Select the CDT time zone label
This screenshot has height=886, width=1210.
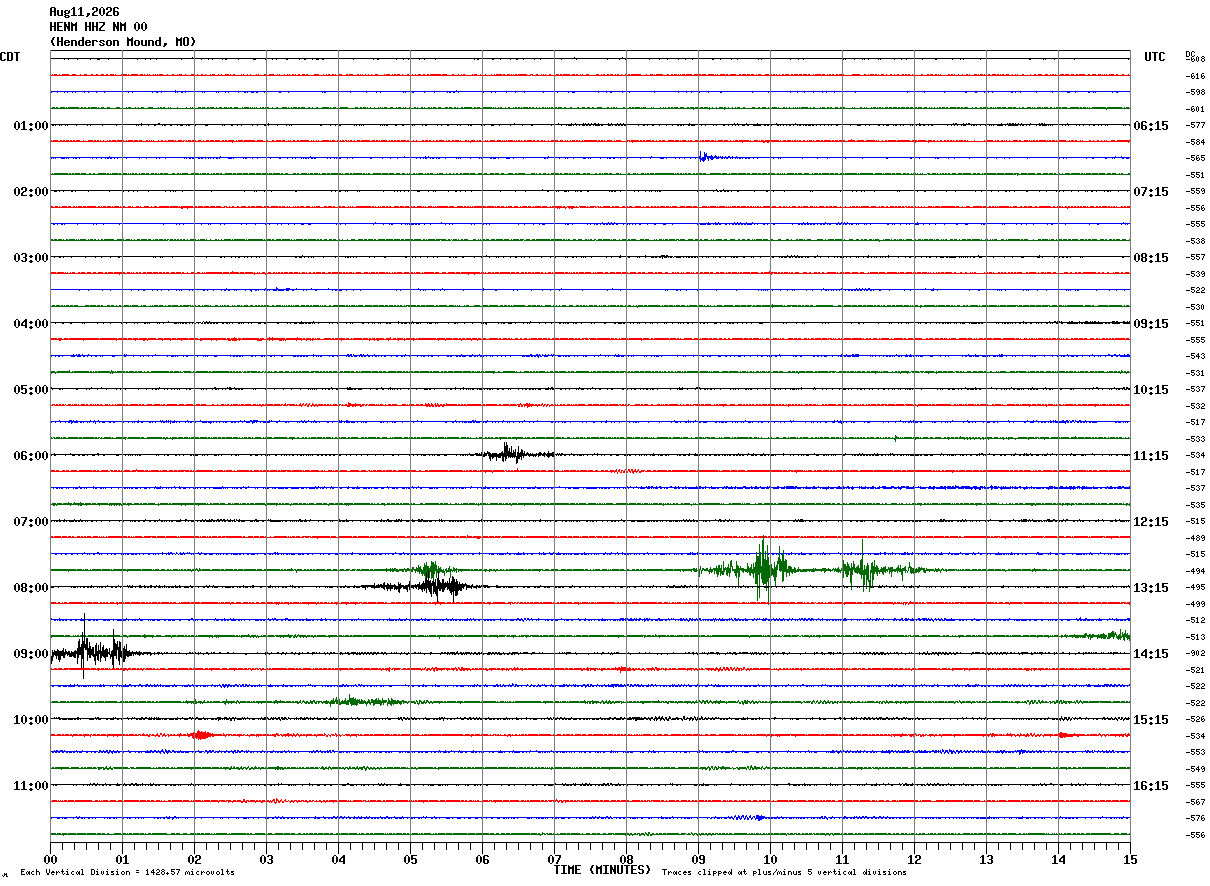[x=10, y=57]
